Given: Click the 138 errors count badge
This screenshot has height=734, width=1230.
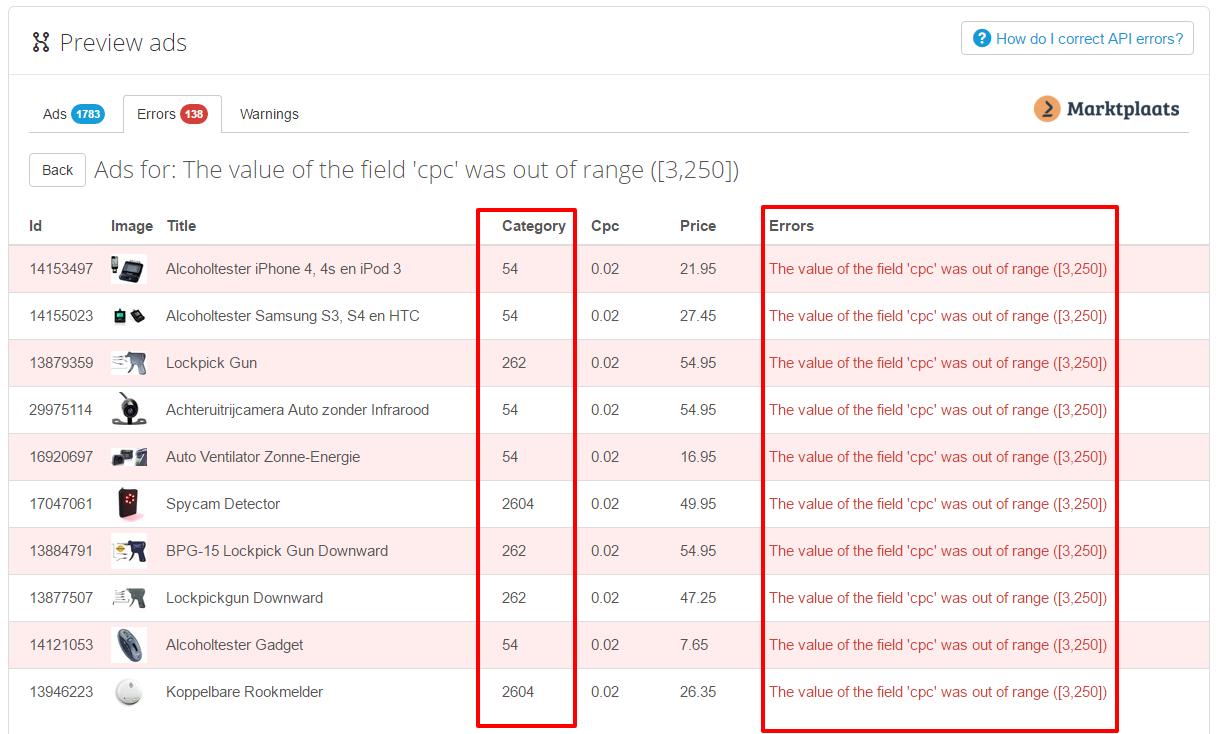Looking at the screenshot, I should 194,114.
